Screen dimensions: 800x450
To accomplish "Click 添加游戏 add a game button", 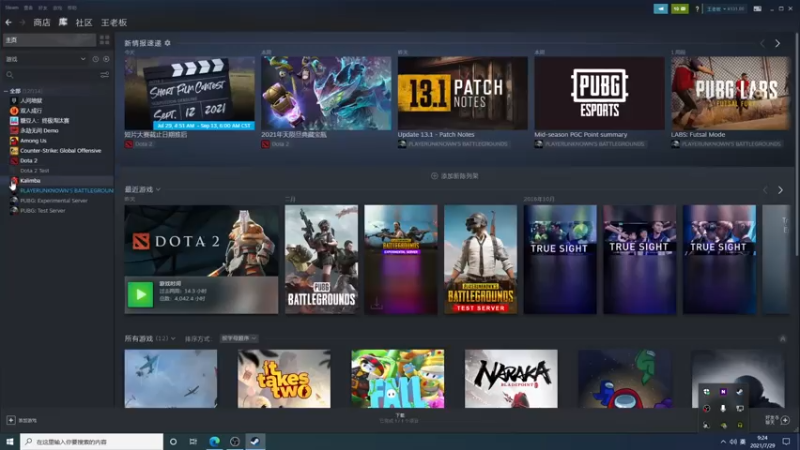I will pyautogui.click(x=22, y=420).
